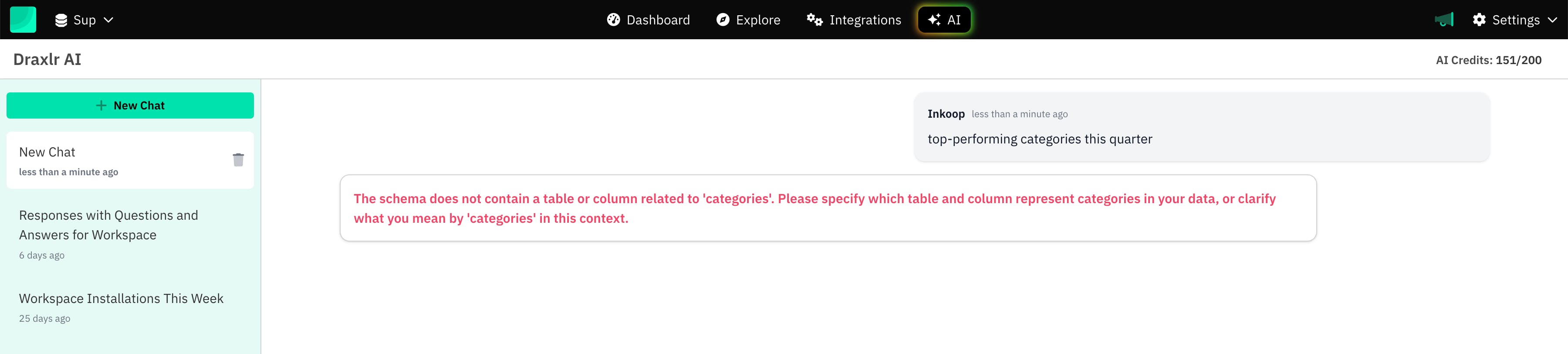
Task: Open the Dashboard menu item
Action: point(657,20)
